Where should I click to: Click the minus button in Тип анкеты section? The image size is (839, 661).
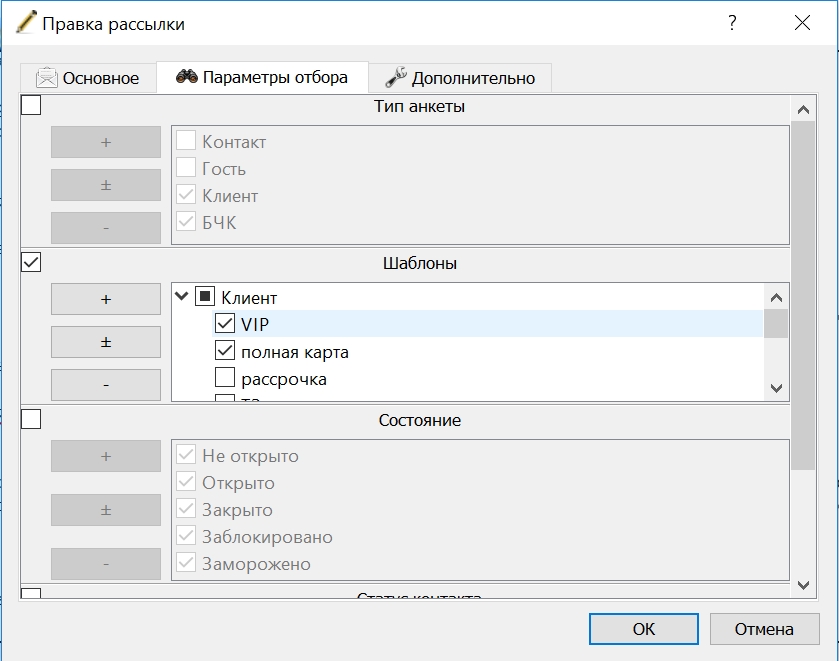[106, 228]
